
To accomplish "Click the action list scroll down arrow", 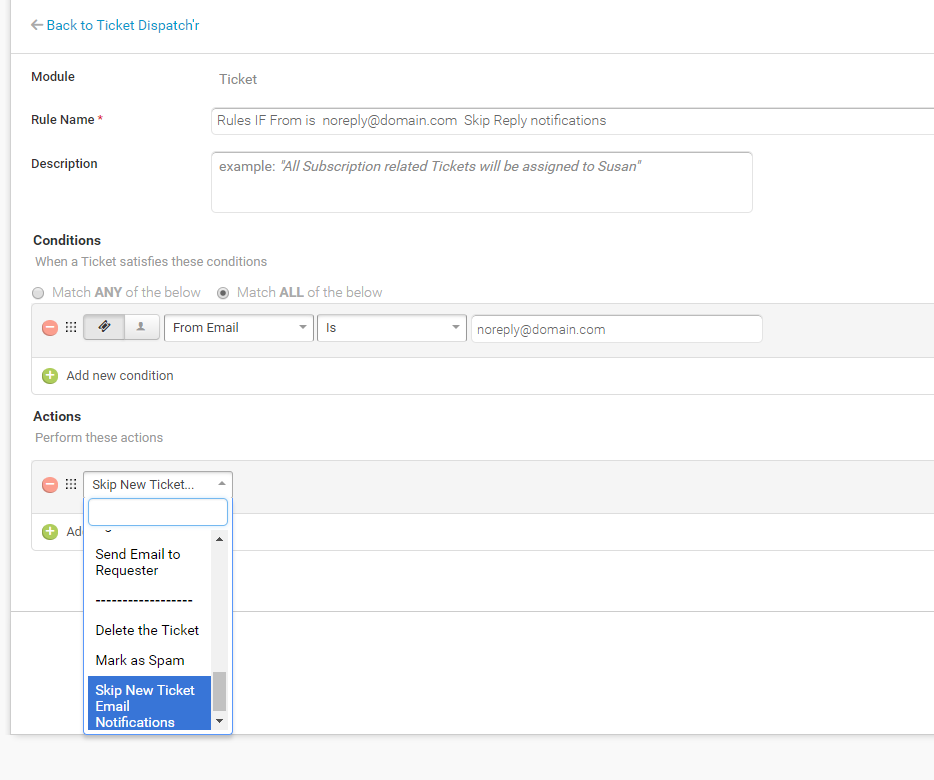I will pos(219,722).
